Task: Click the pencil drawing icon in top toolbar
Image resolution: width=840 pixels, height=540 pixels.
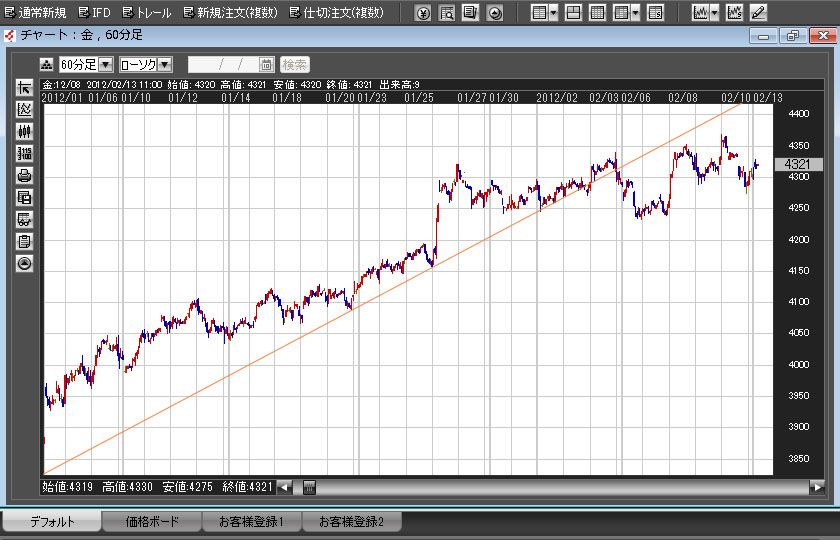Action: [x=758, y=13]
